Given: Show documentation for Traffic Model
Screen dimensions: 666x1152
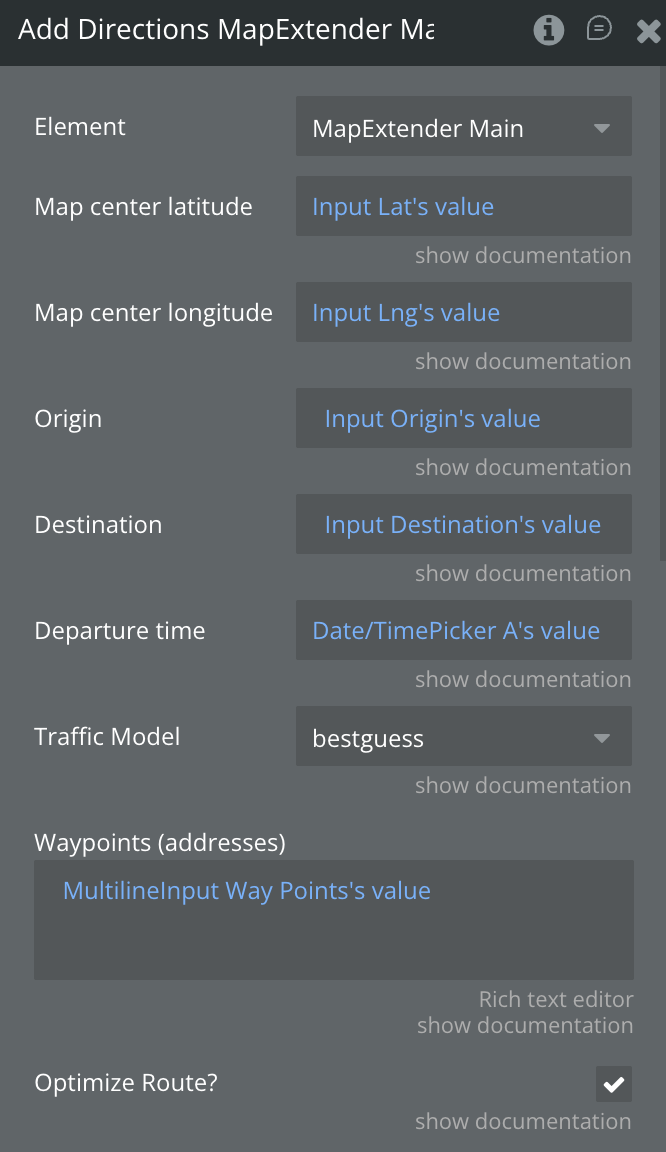Looking at the screenshot, I should pyautogui.click(x=523, y=786).
